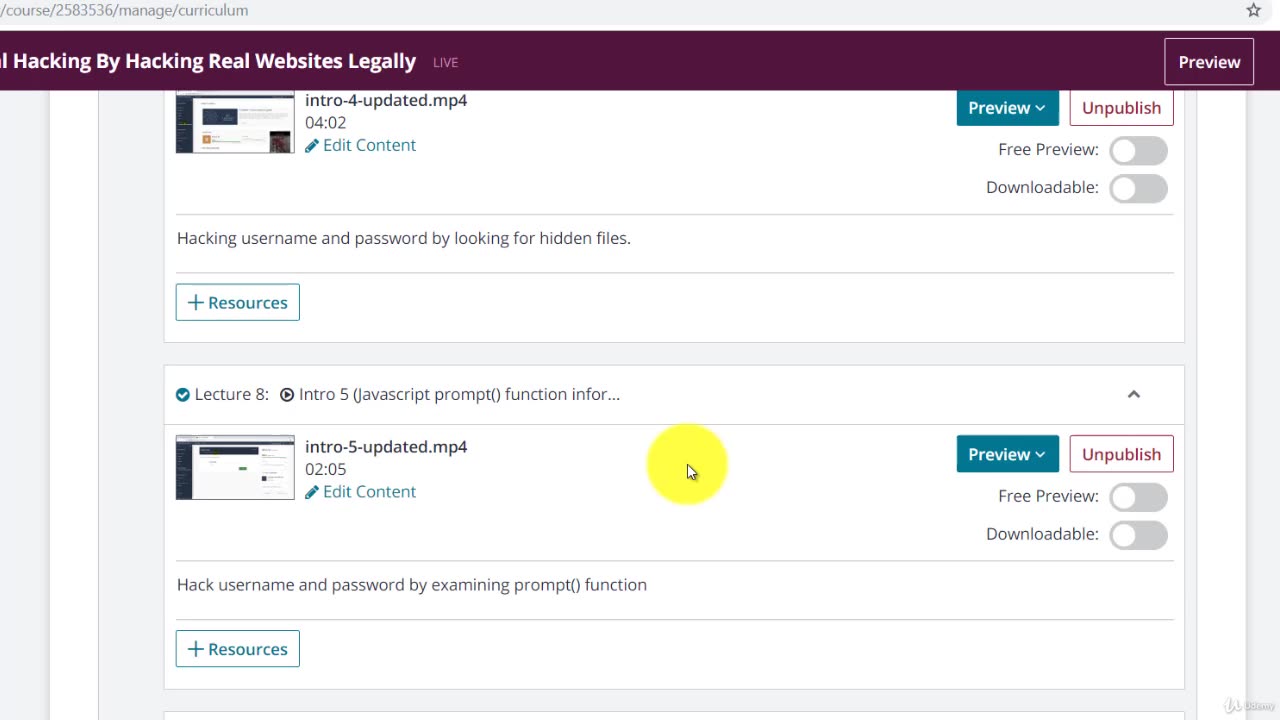Screen dimensions: 1280x720
Task: Click Lecture 8 green checkmark icon
Action: click(x=183, y=395)
